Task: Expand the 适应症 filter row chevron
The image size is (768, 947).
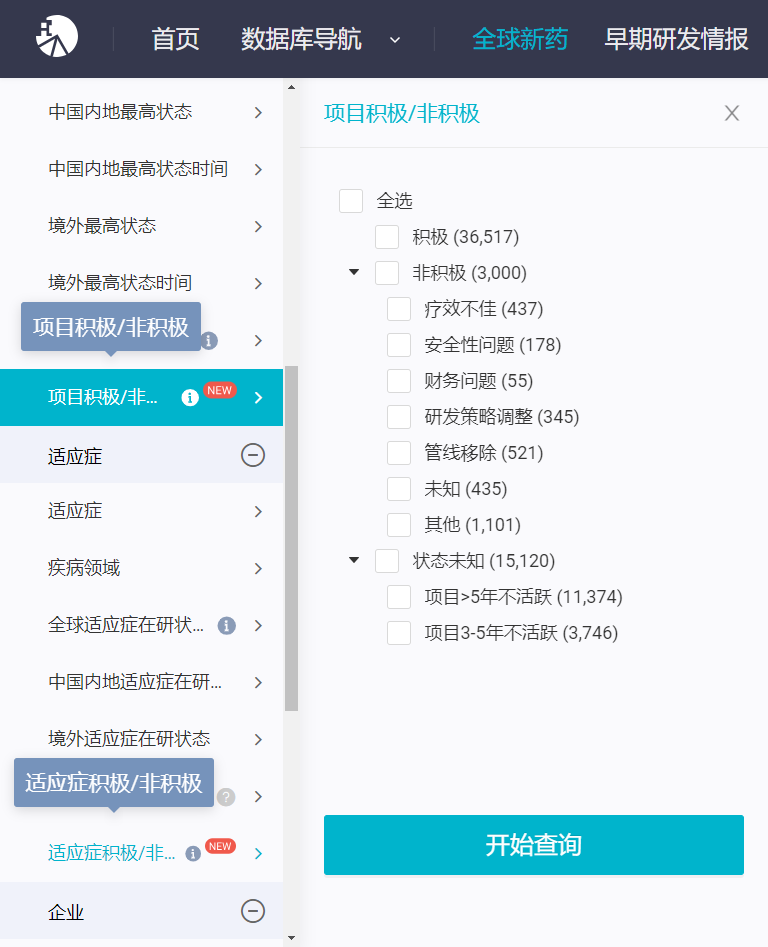Action: 258,512
